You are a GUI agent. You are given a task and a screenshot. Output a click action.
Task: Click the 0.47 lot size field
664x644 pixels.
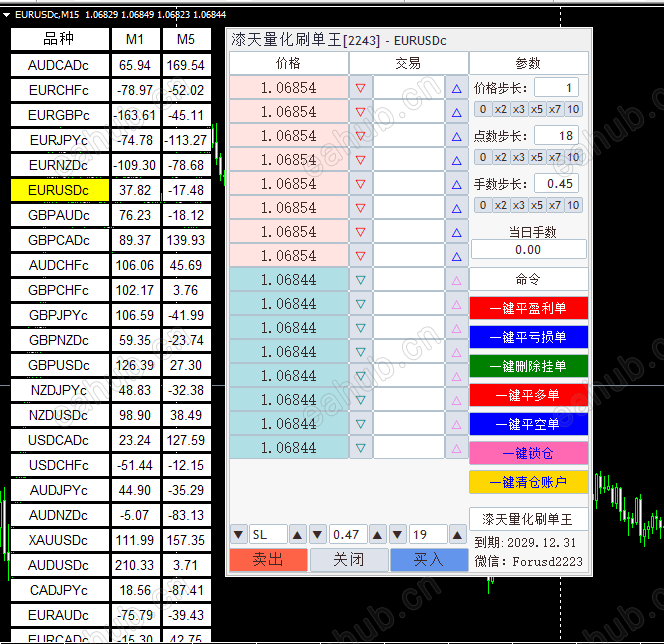348,534
